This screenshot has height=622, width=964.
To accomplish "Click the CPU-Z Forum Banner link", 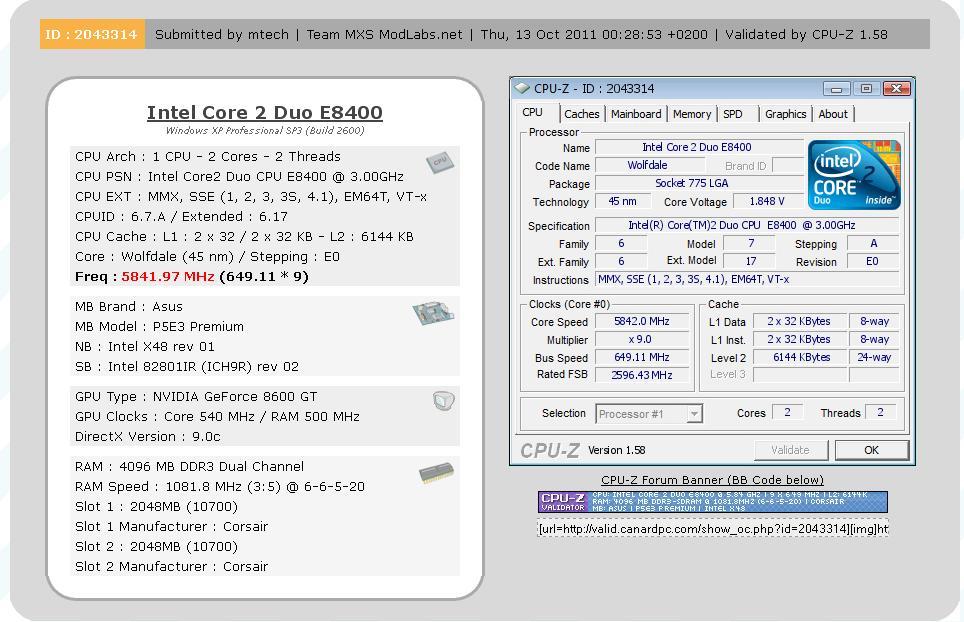I will (x=713, y=480).
